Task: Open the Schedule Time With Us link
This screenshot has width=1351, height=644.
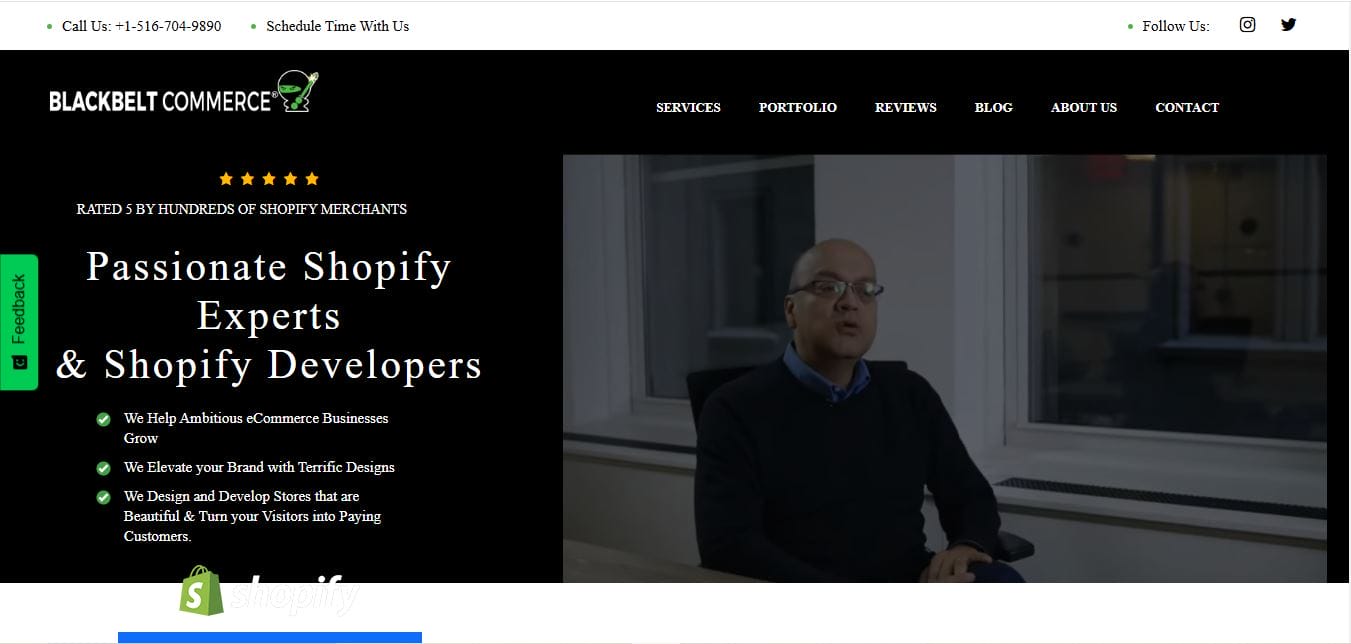Action: click(x=338, y=26)
